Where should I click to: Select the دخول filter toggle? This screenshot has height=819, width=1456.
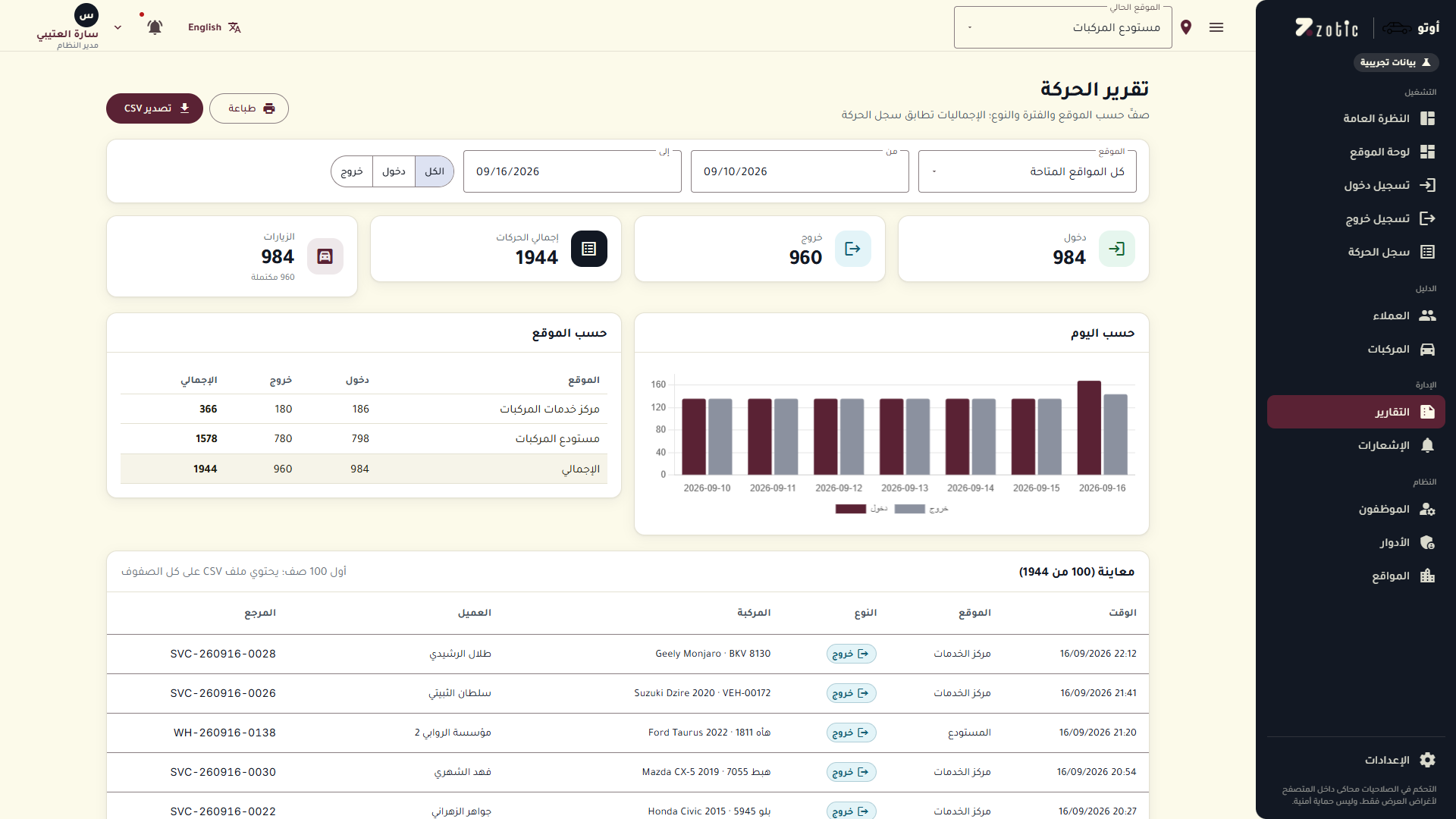394,171
